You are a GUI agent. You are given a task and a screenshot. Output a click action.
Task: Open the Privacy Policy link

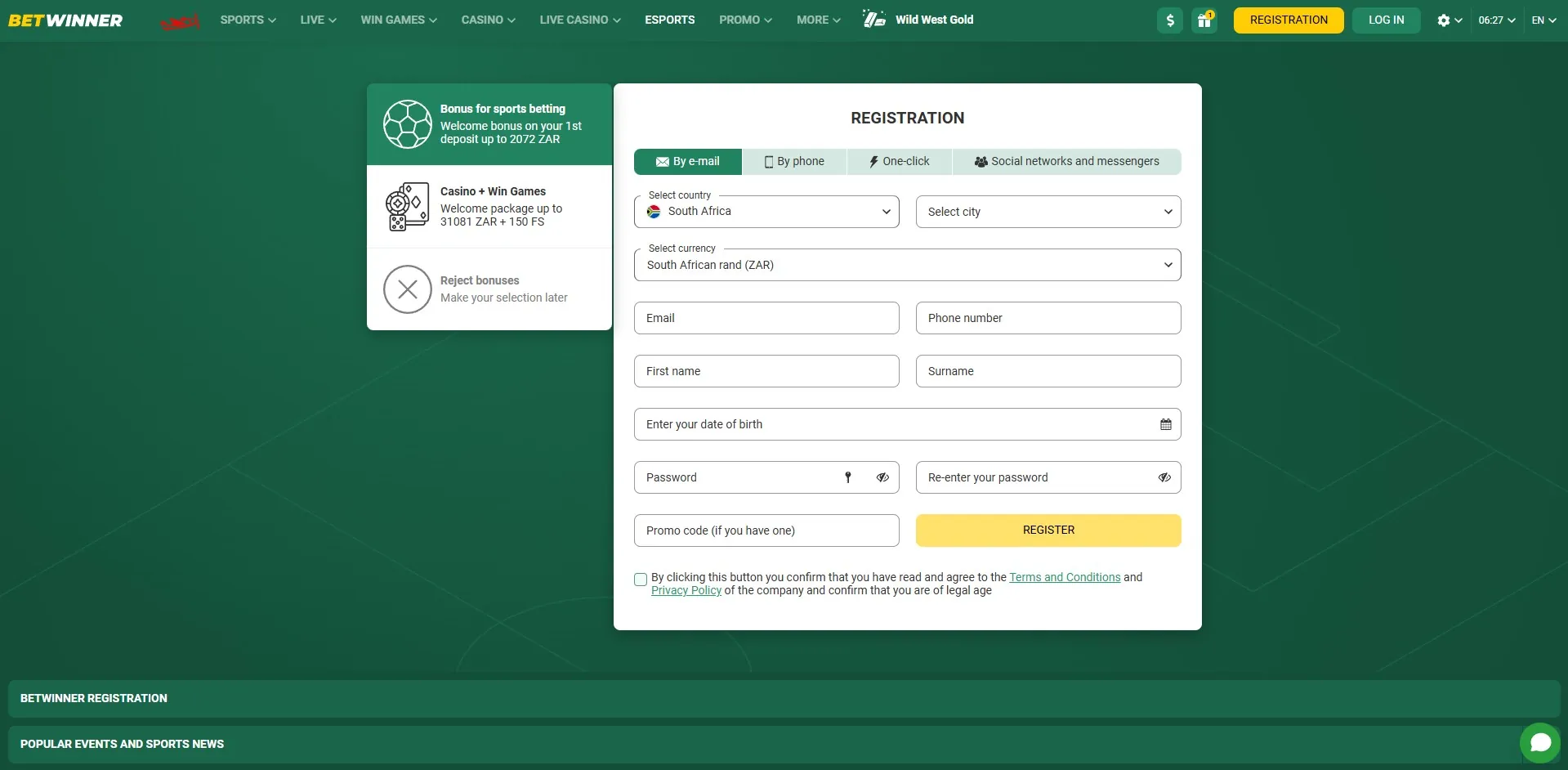(686, 590)
